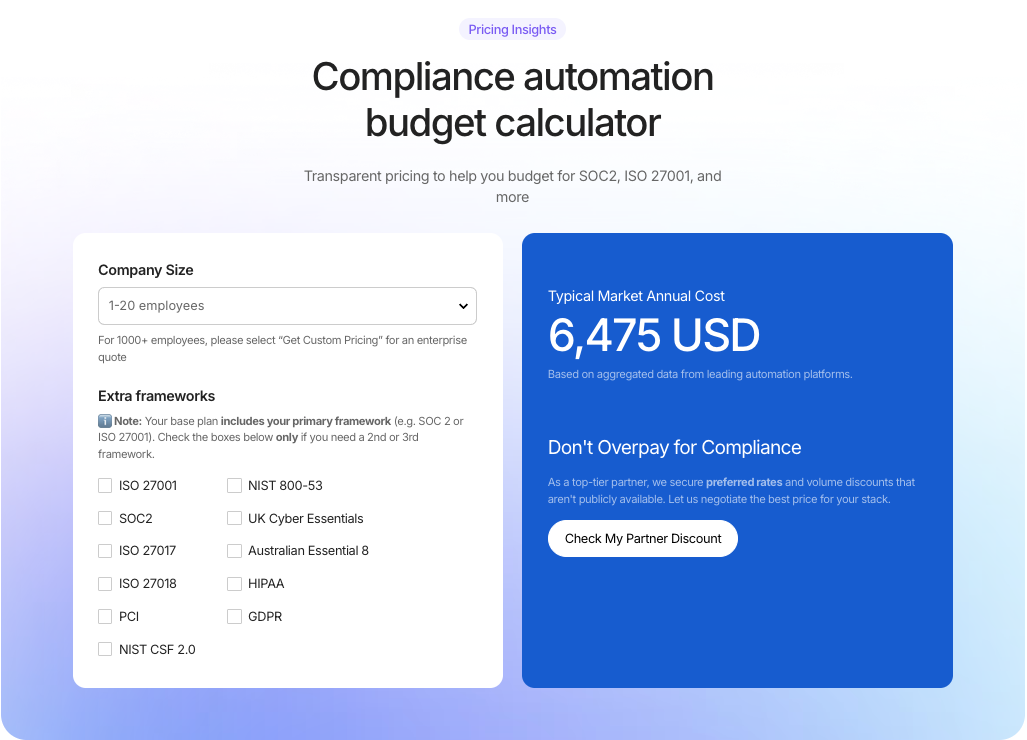Click the blue info note icon
The height and width of the screenshot is (740, 1027).
pos(104,421)
